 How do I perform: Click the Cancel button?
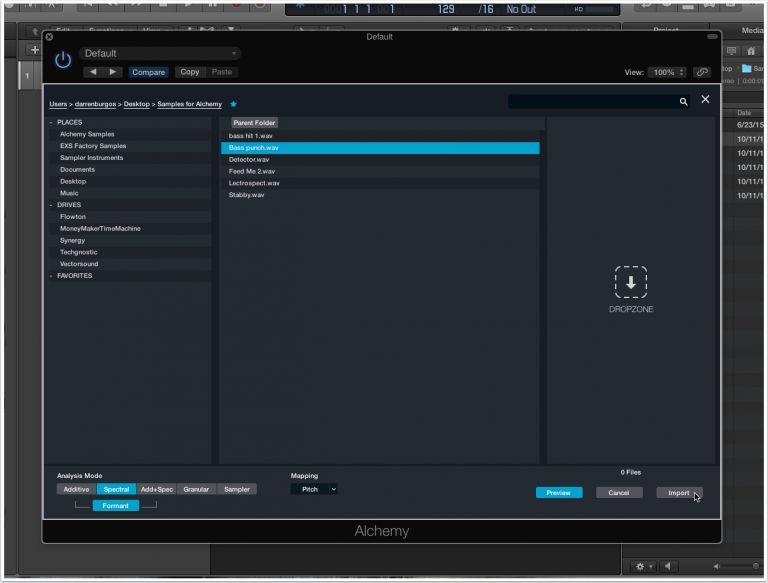(619, 493)
